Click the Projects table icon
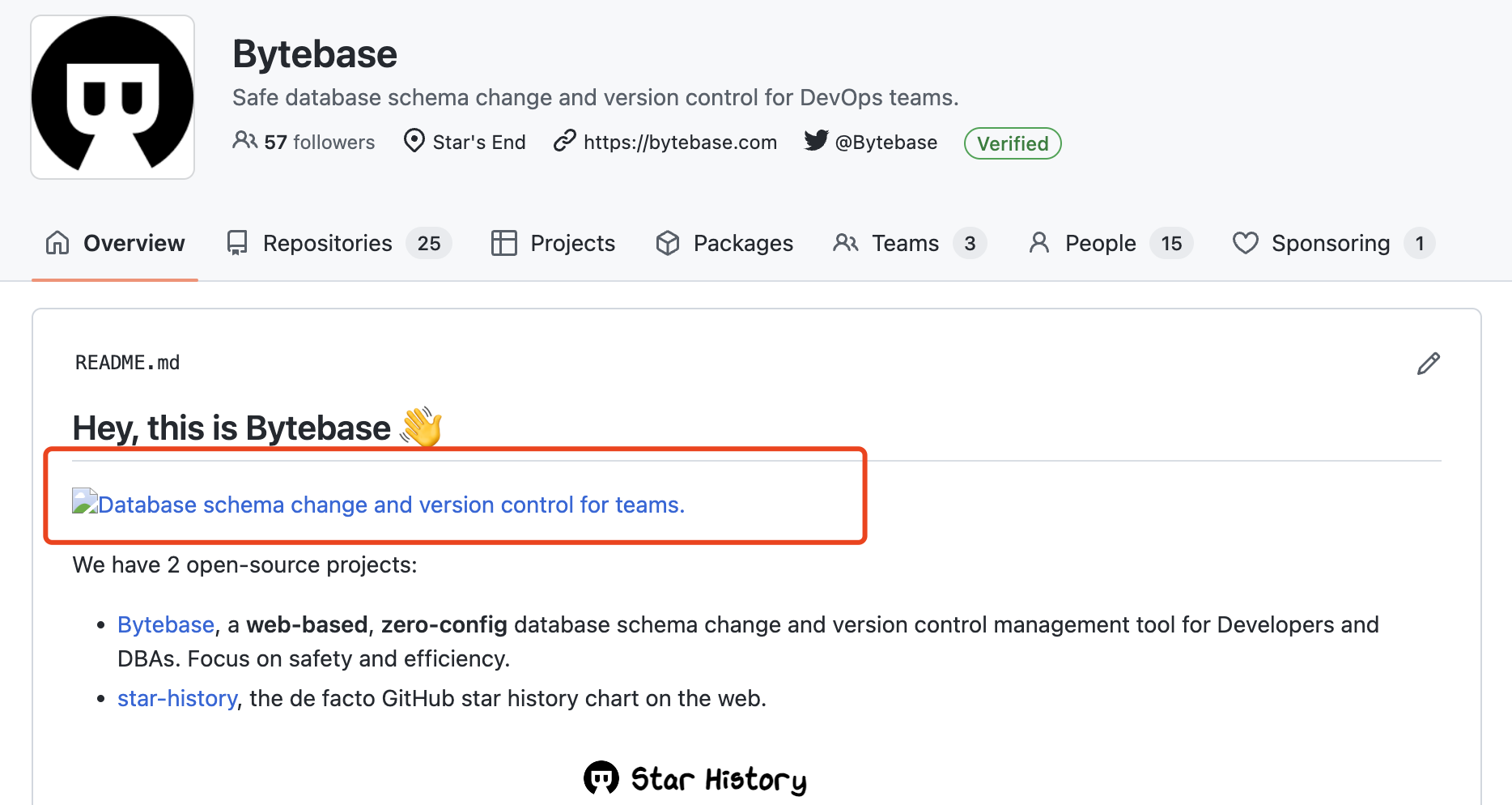The image size is (1512, 805). coord(503,243)
